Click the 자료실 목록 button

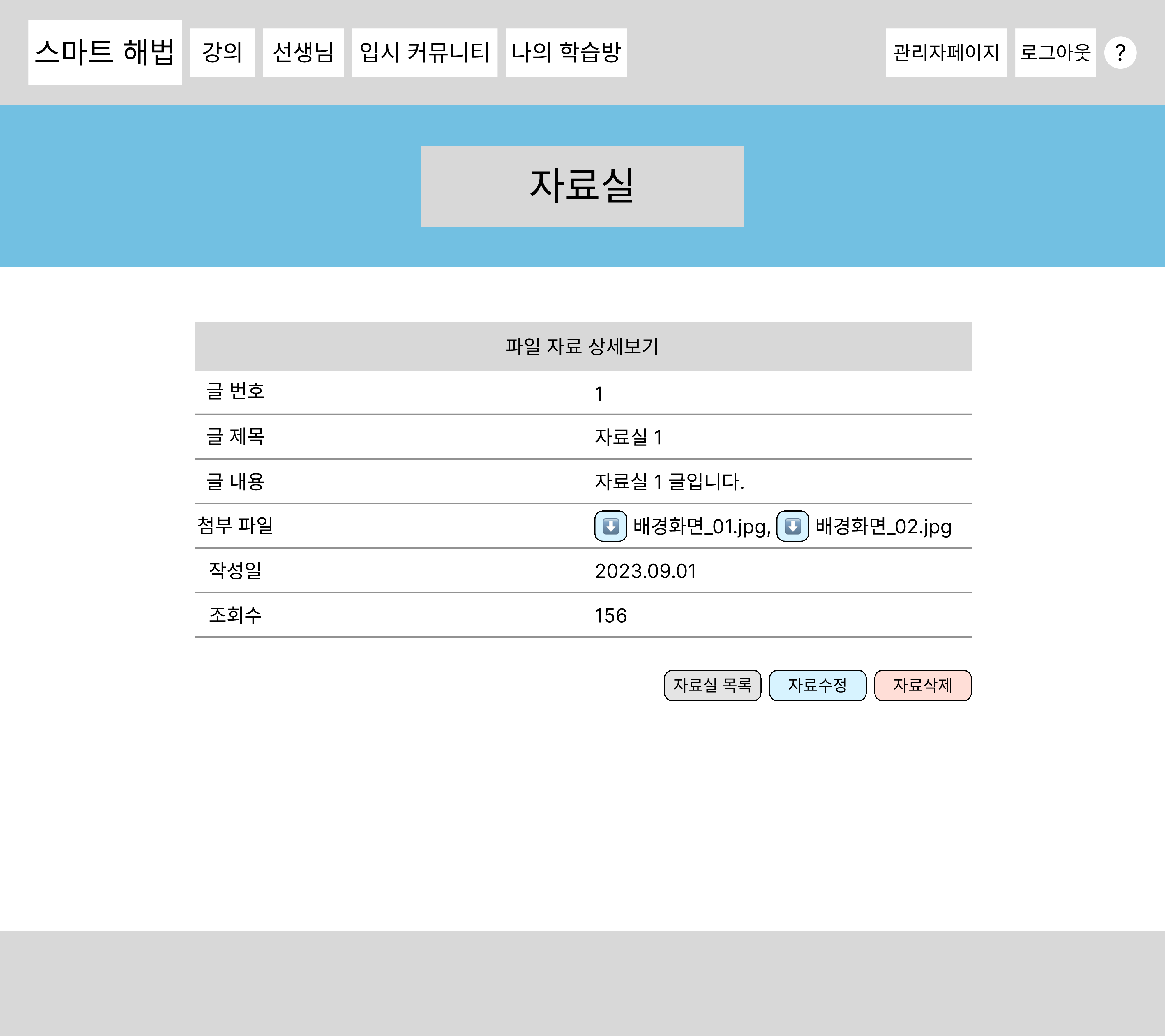[x=712, y=685]
